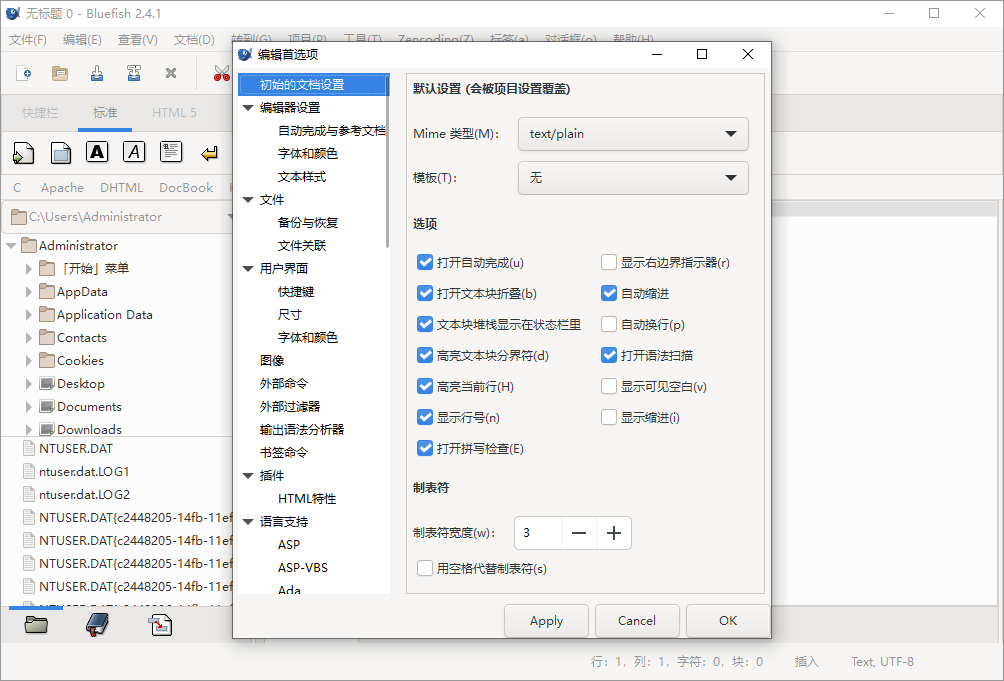The width and height of the screenshot is (1004, 681).
Task: Open the Mime 类型 dropdown
Action: point(633,134)
